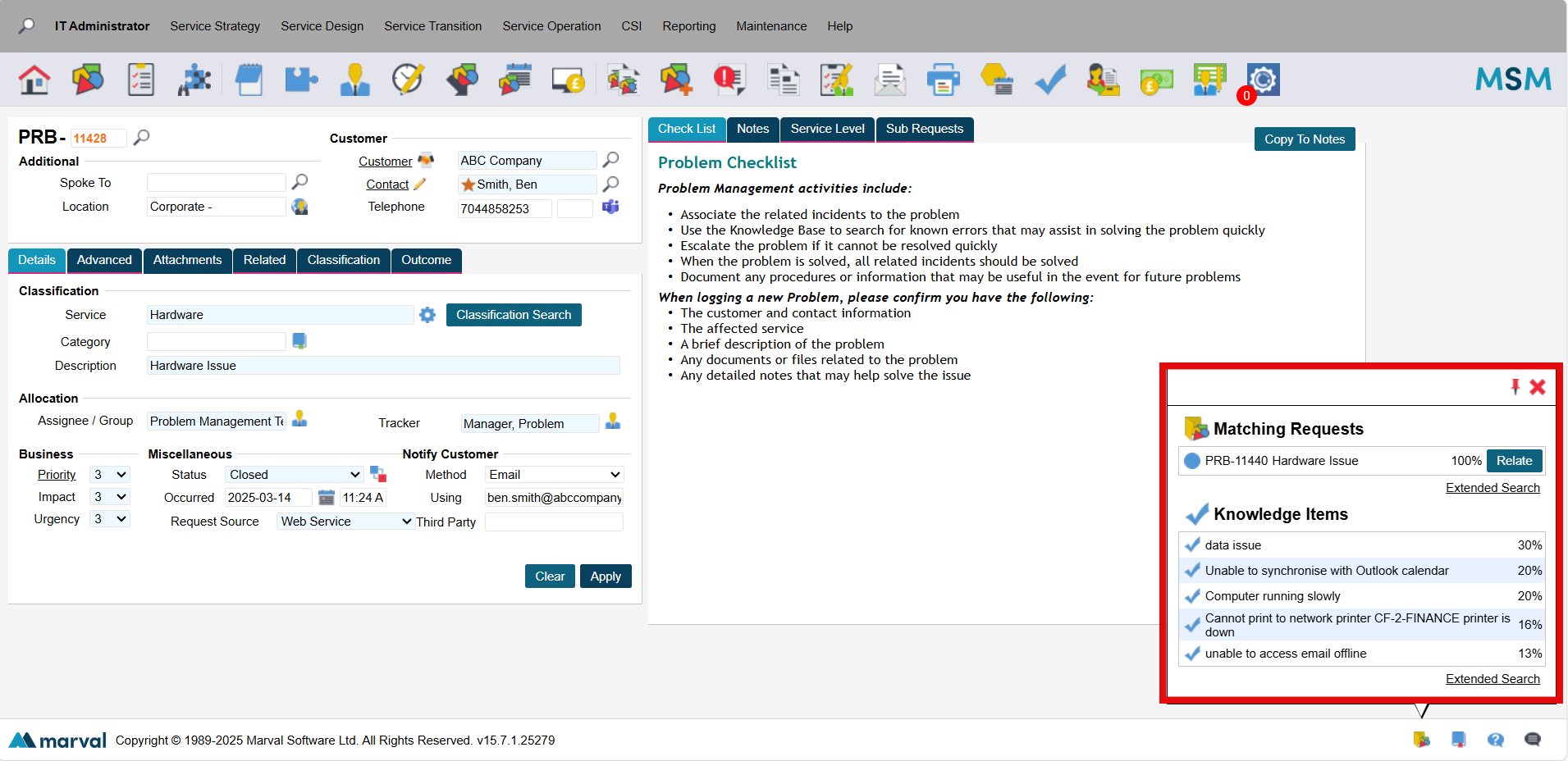Click the globe icon next to Location
The height and width of the screenshot is (761, 1568).
(x=300, y=207)
